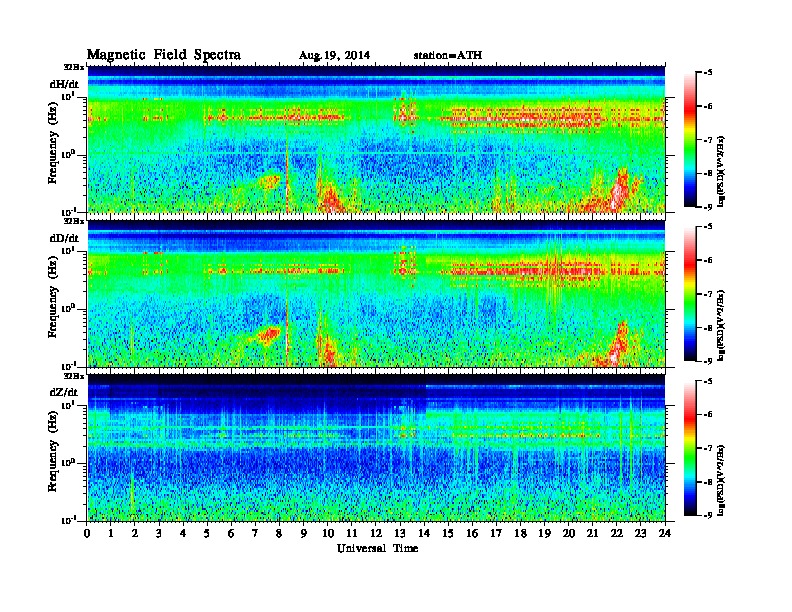Click the hour 17 tick label
792x612 pixels.
click(x=497, y=533)
